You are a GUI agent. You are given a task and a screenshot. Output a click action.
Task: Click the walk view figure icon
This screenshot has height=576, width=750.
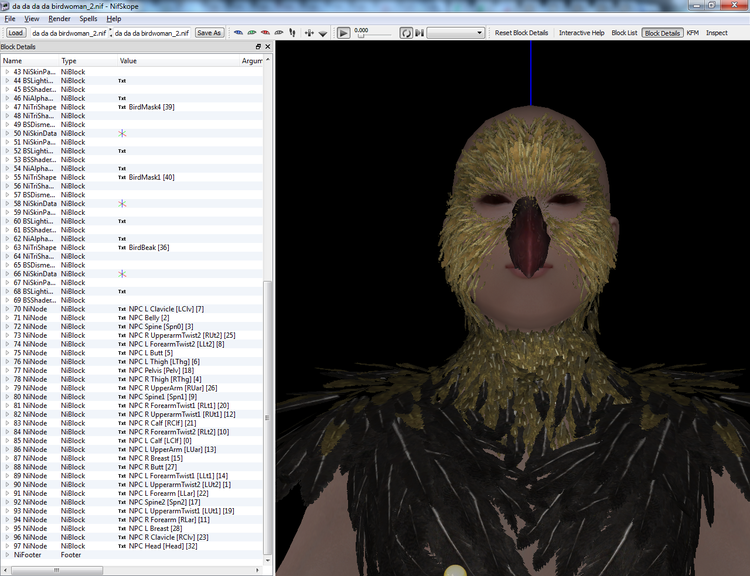point(292,33)
